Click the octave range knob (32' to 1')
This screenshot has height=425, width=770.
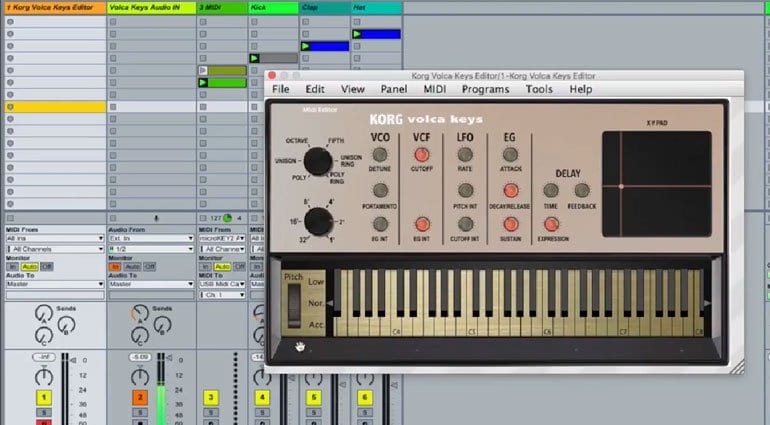318,222
